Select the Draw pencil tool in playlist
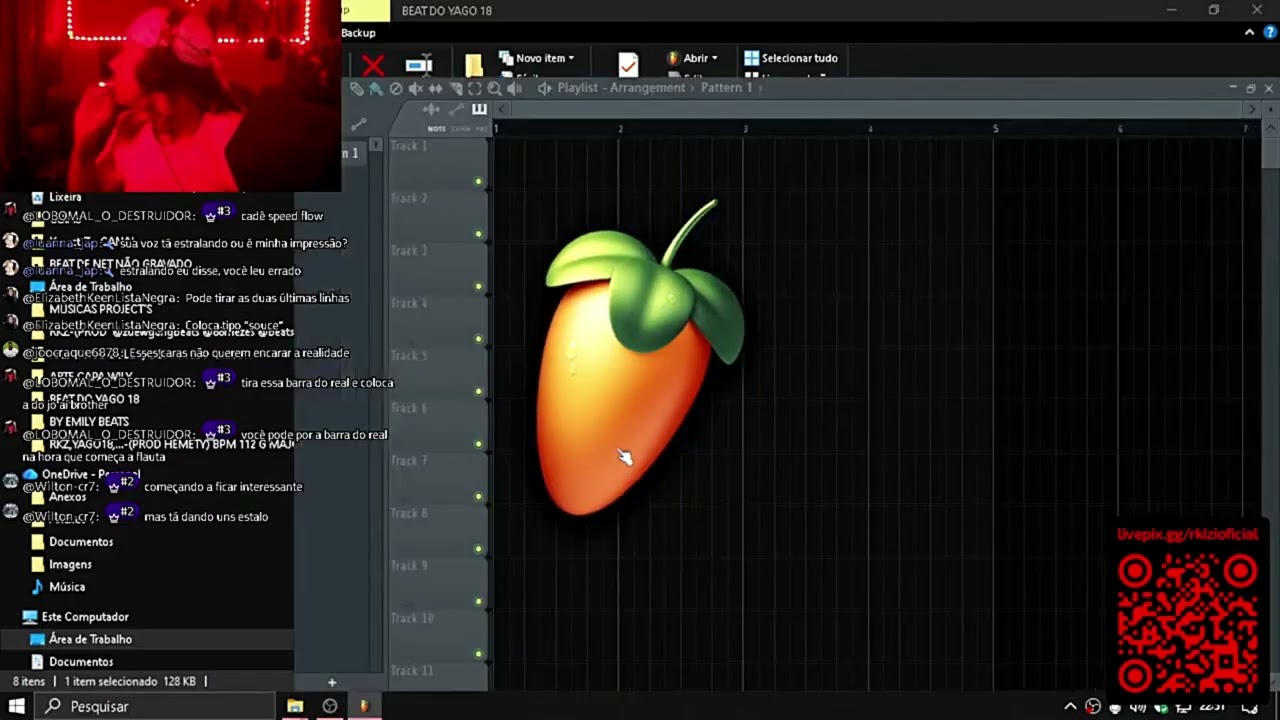This screenshot has height=720, width=1280. click(x=357, y=88)
